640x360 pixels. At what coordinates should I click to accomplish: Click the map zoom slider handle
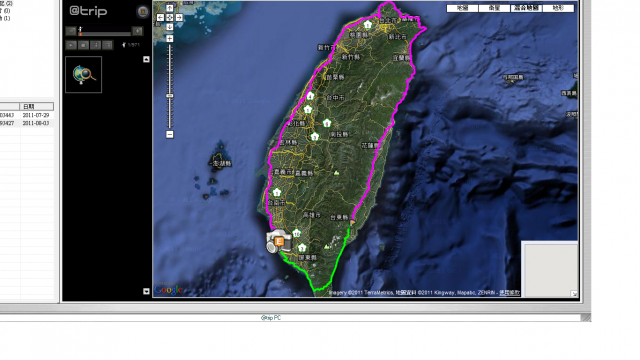170,96
